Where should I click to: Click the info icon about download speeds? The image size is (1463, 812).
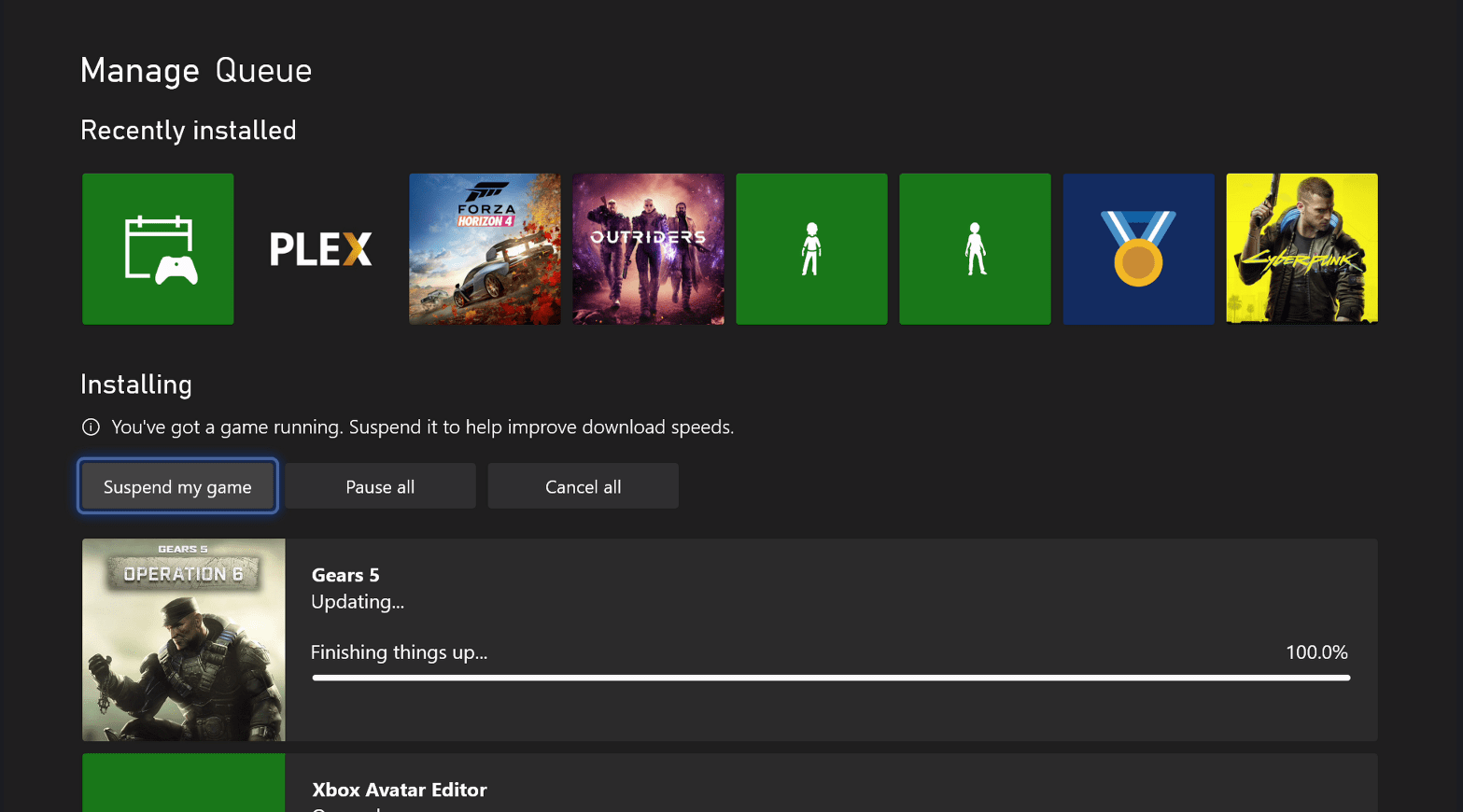pyautogui.click(x=90, y=427)
